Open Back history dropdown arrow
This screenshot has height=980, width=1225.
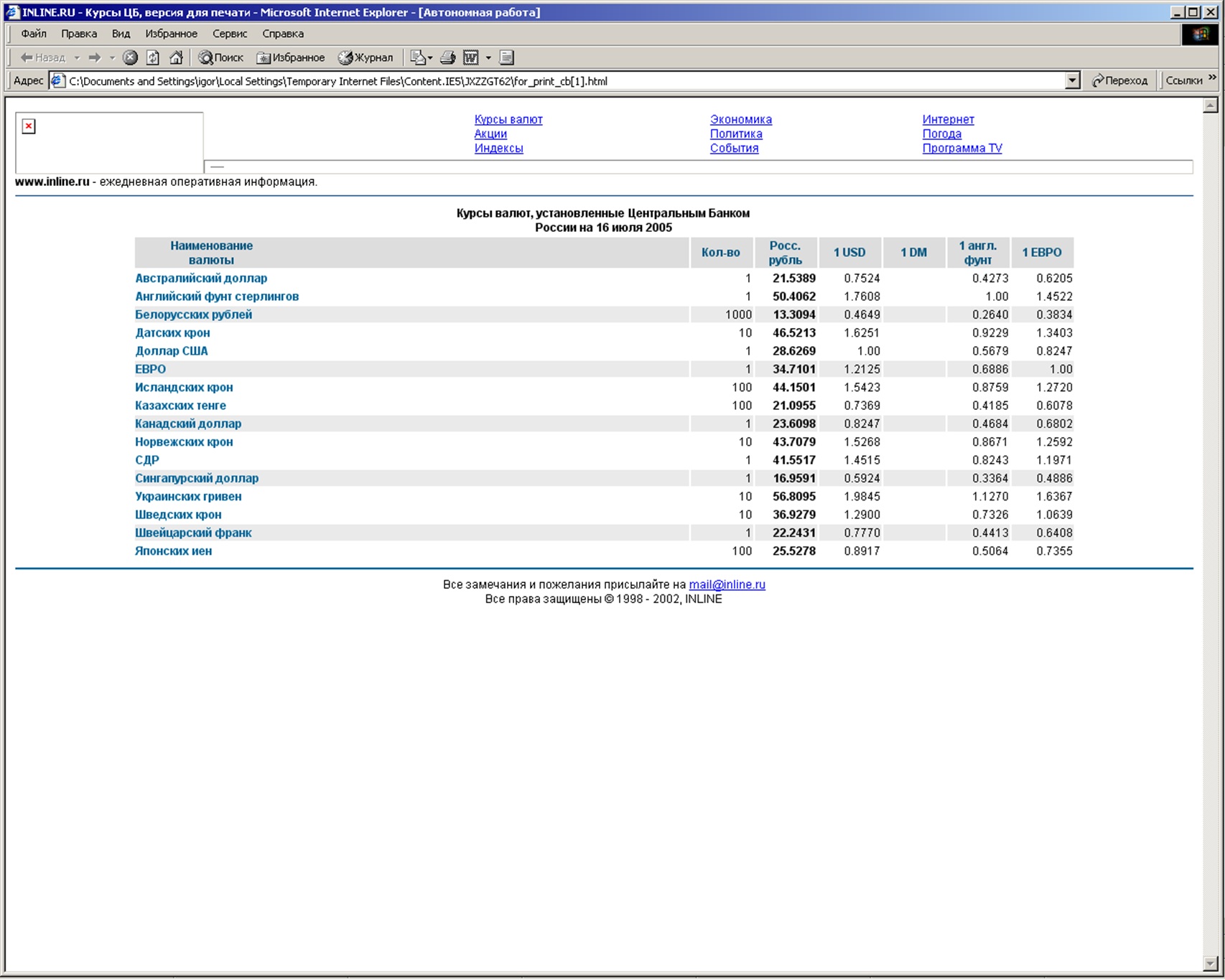click(77, 57)
